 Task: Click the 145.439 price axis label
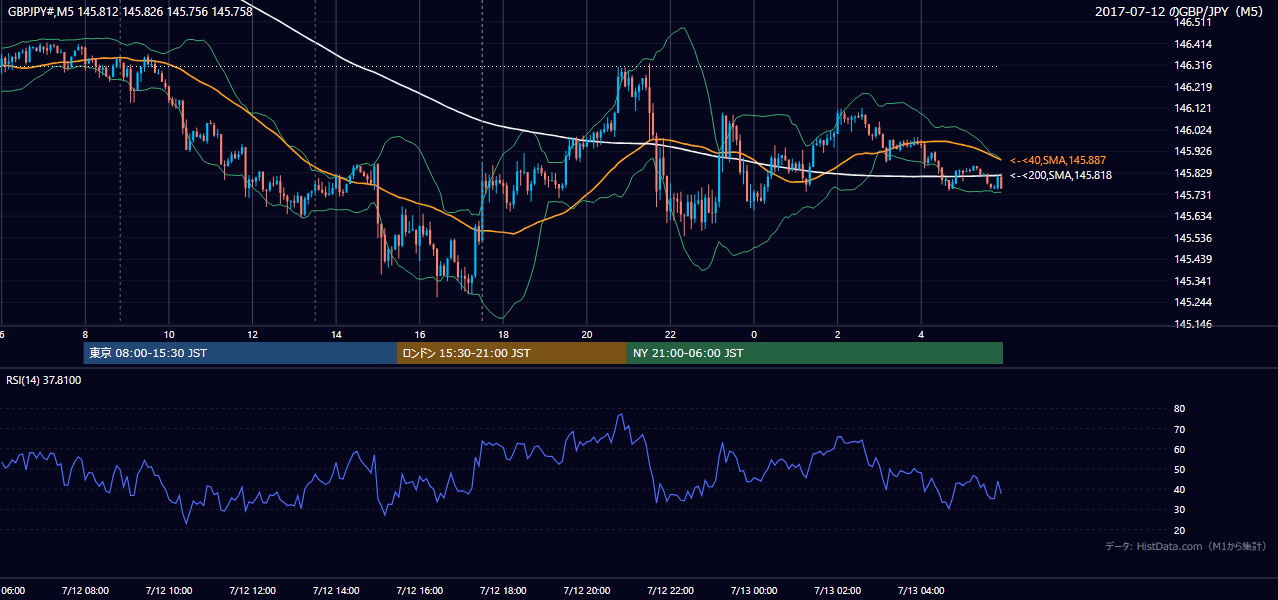coord(1194,259)
